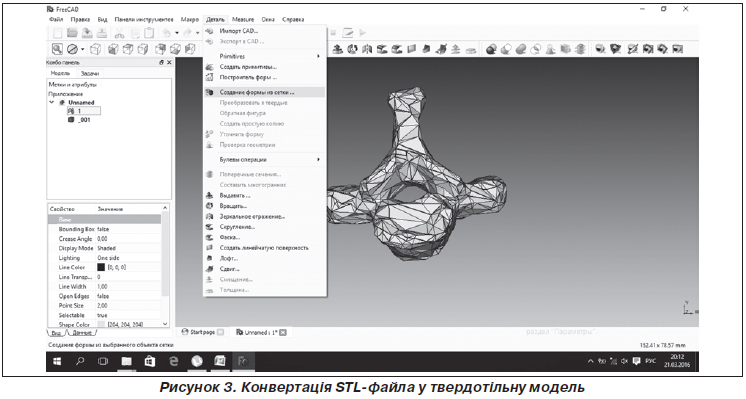
Task: Click the redo arrow icon
Action: (x=187, y=33)
